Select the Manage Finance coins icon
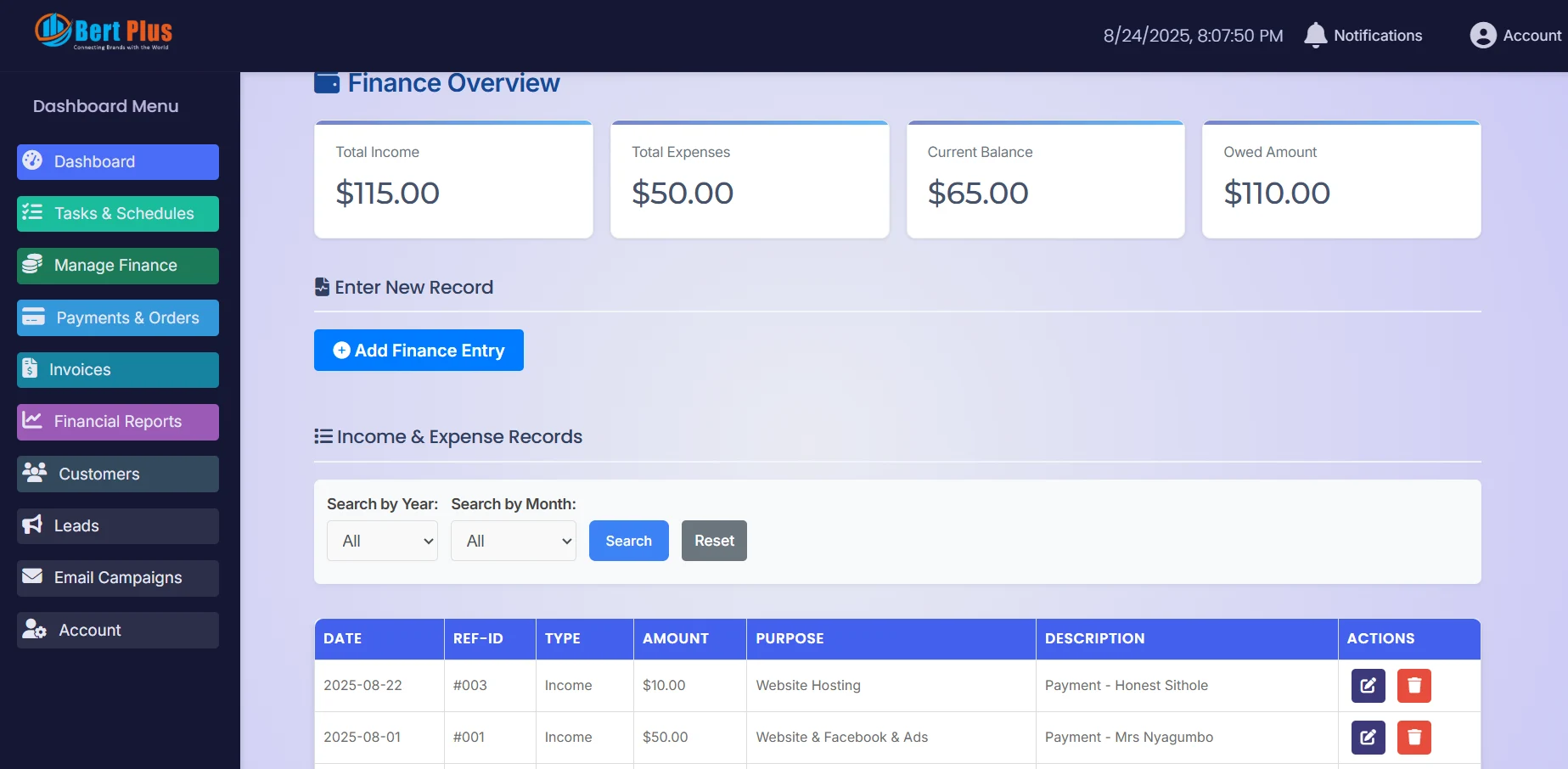 pos(32,266)
